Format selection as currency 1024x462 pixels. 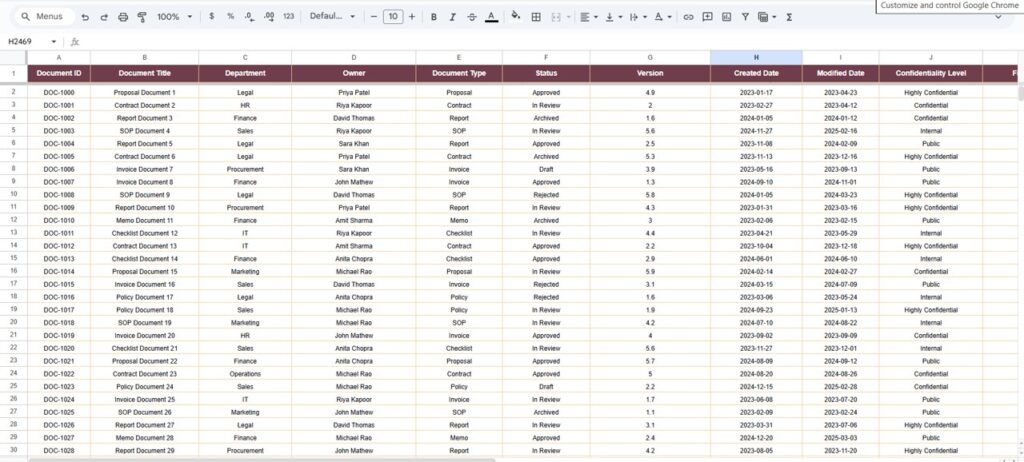pyautogui.click(x=212, y=17)
